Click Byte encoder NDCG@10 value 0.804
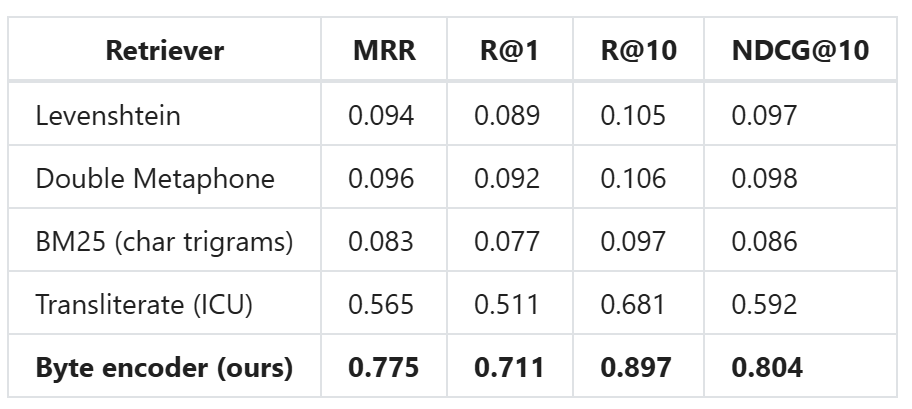Viewport: 912px width, 409px height. pyautogui.click(x=767, y=367)
